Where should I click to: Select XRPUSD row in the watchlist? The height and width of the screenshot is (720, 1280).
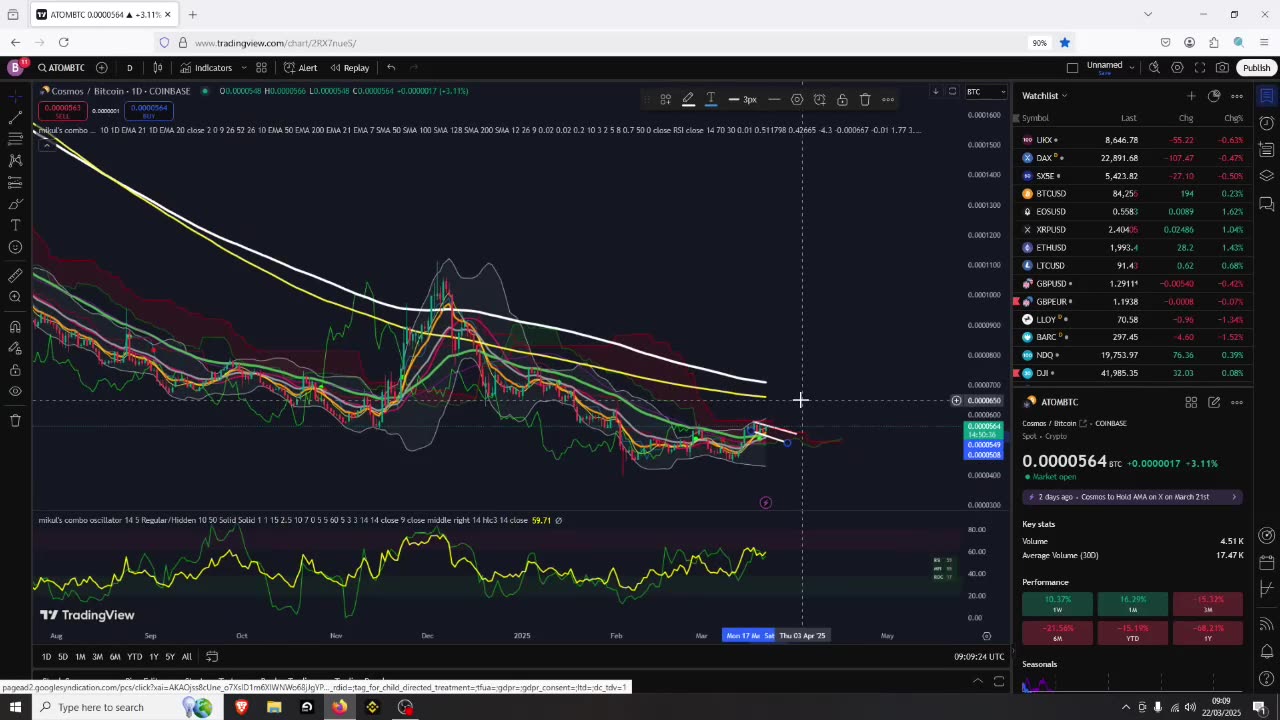click(x=1131, y=230)
